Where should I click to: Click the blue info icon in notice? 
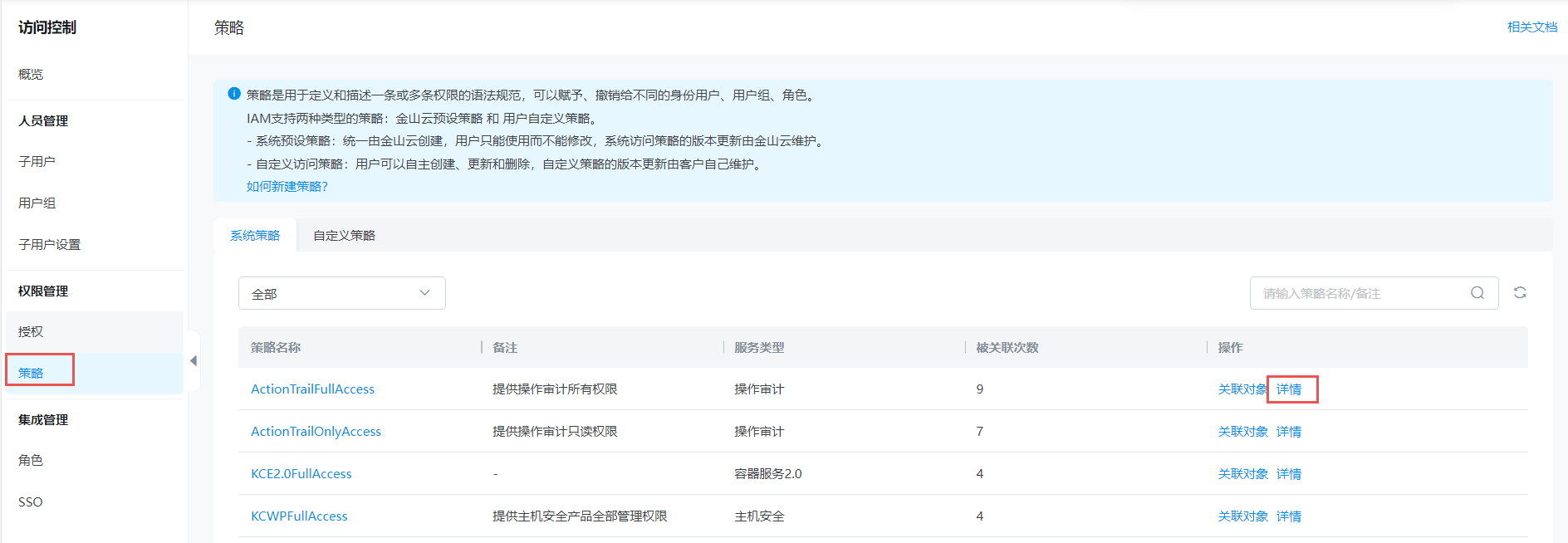click(x=234, y=95)
